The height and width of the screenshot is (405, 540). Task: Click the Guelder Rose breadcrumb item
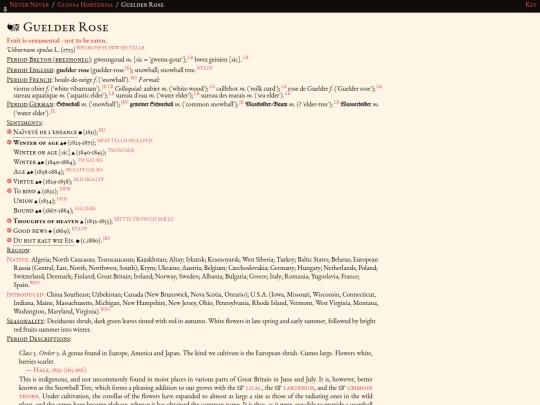point(142,5)
